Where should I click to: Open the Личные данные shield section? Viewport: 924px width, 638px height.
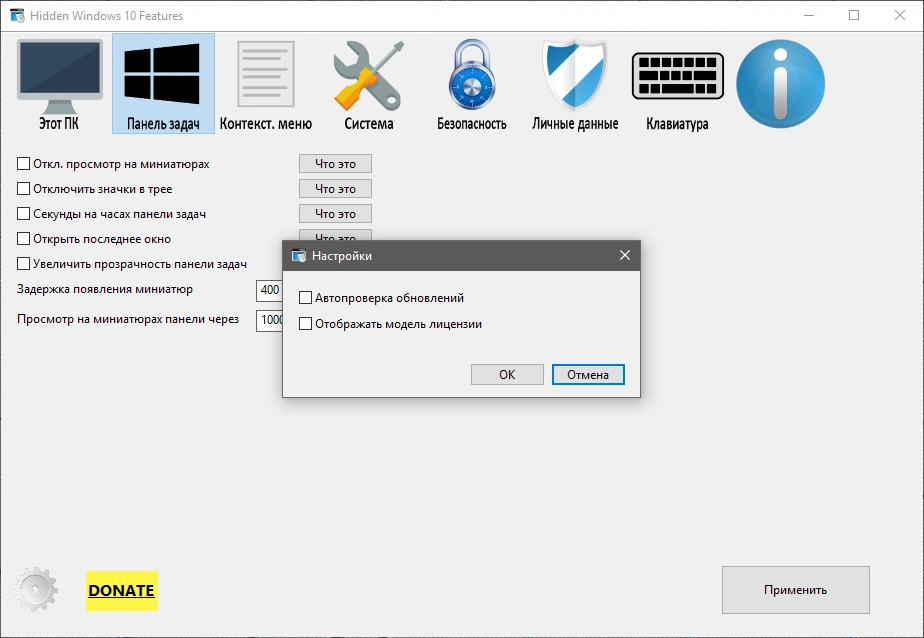pos(575,84)
